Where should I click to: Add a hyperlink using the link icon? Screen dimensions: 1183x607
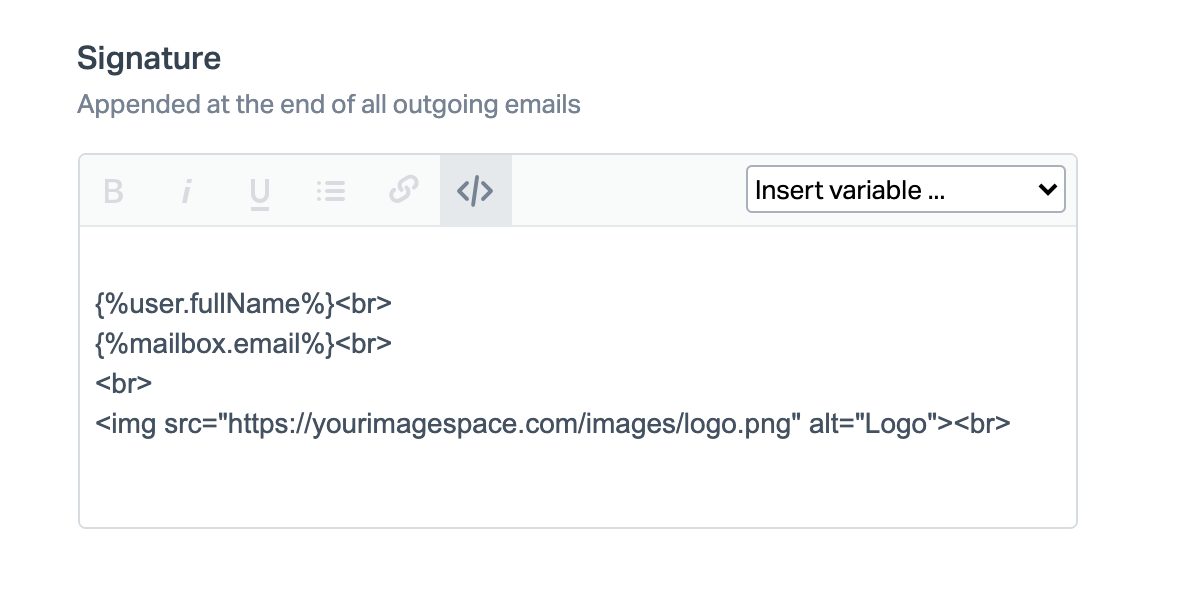tap(403, 190)
